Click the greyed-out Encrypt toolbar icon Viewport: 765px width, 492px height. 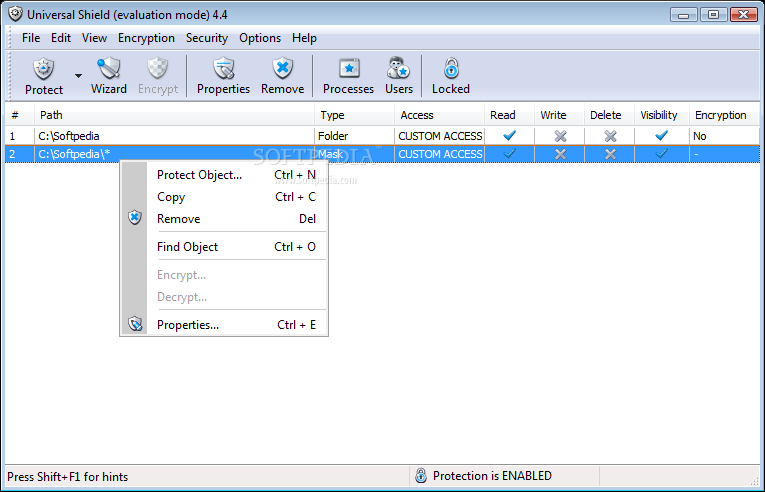158,69
